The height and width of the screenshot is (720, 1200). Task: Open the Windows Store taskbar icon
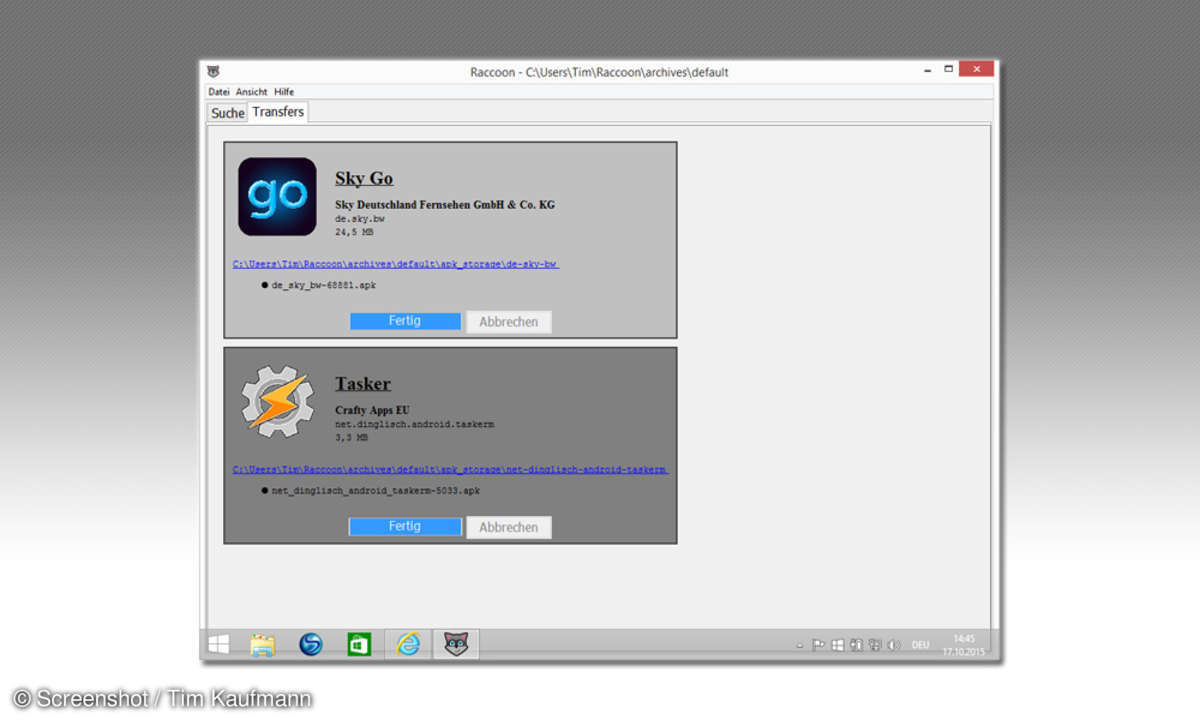coord(359,645)
